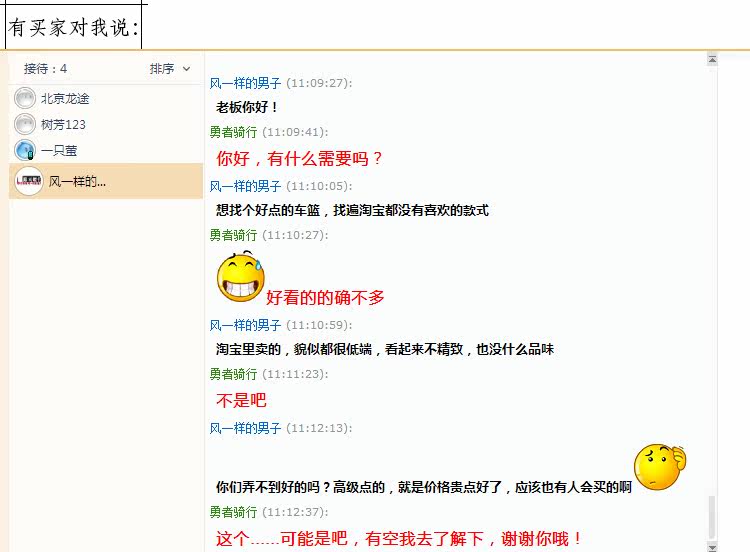Screen dimensions: 750x552
Task: Click sender name at 11:09:27
Action: (x=245, y=83)
